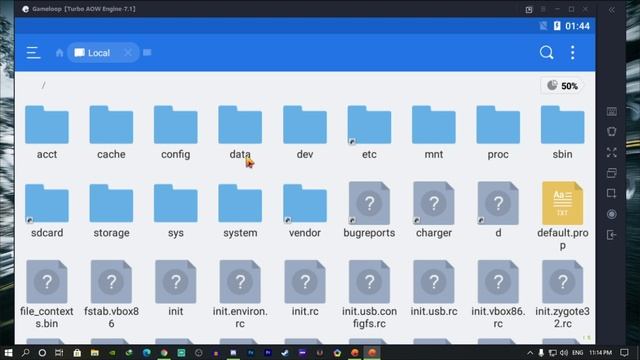The image size is (640, 360).
Task: Open Windows taskbar search
Action: (x=25, y=353)
